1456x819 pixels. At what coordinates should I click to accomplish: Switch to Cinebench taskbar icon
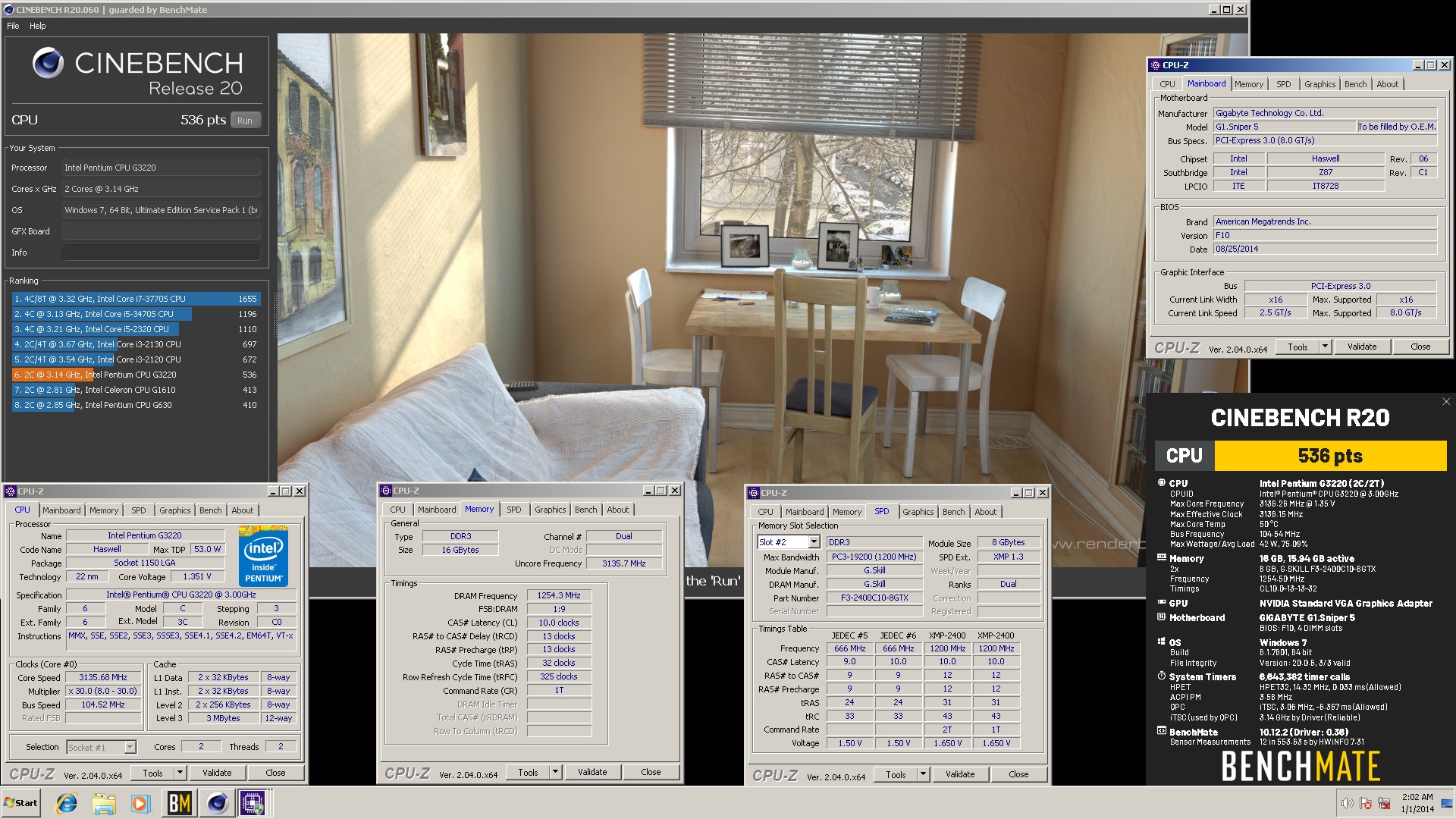217,803
